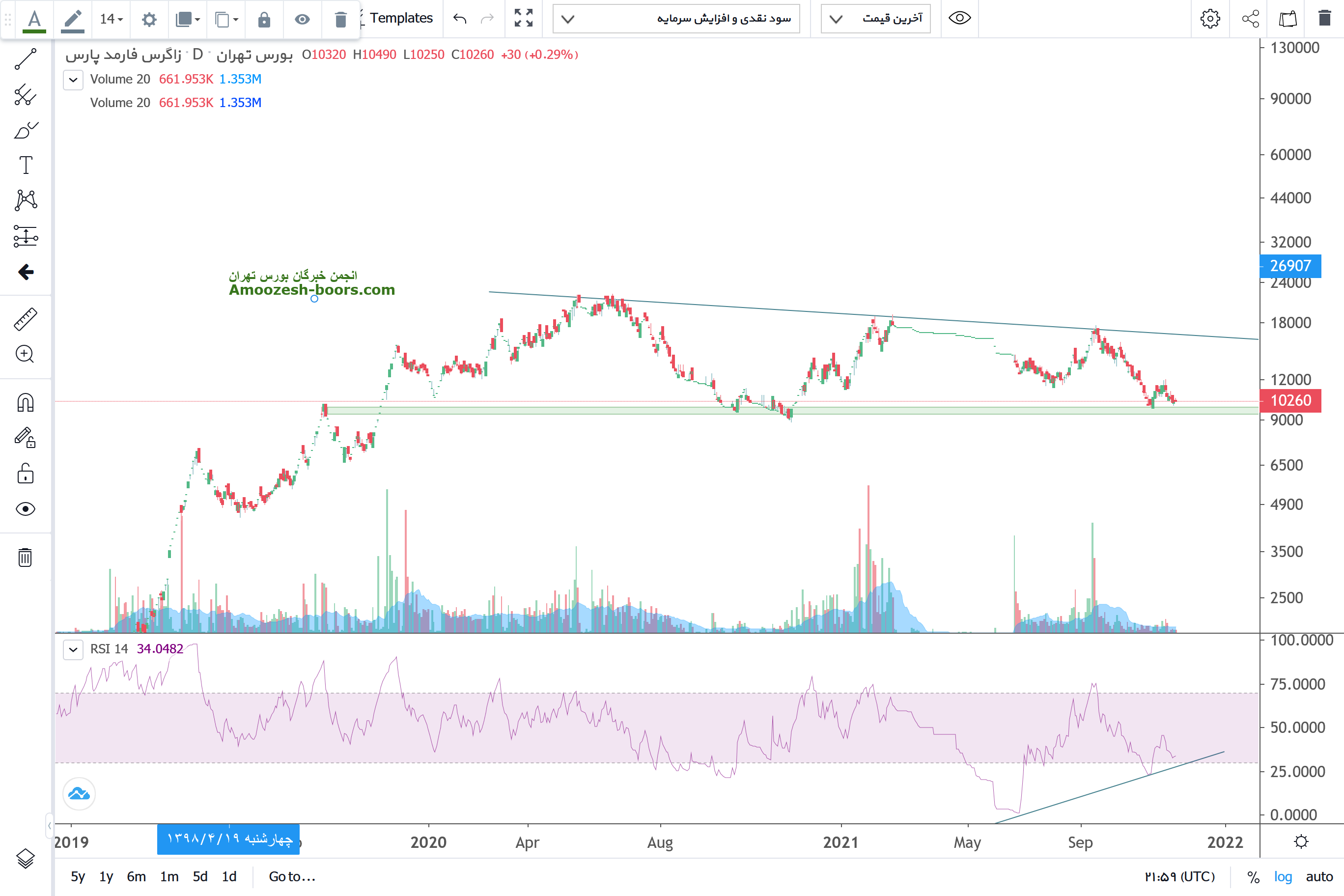Enable magnet mode

click(x=25, y=403)
